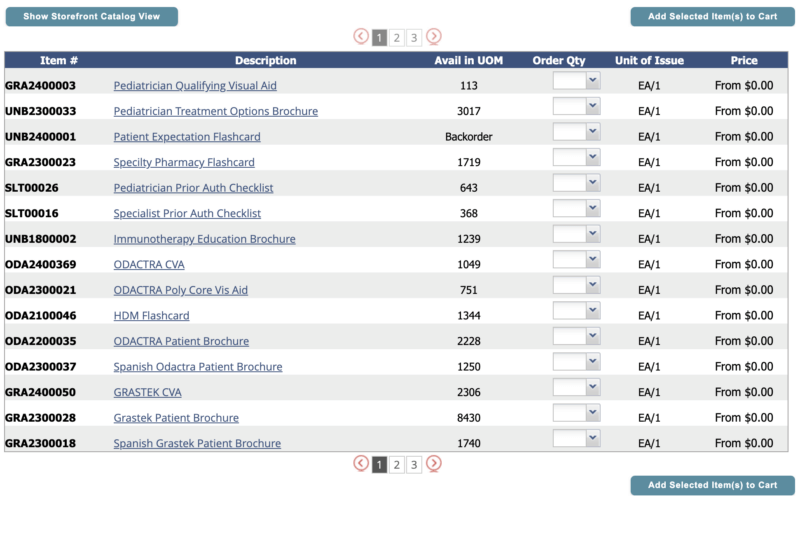Click the Avail in UOM column header
The width and height of the screenshot is (800, 535).
pyautogui.click(x=468, y=60)
